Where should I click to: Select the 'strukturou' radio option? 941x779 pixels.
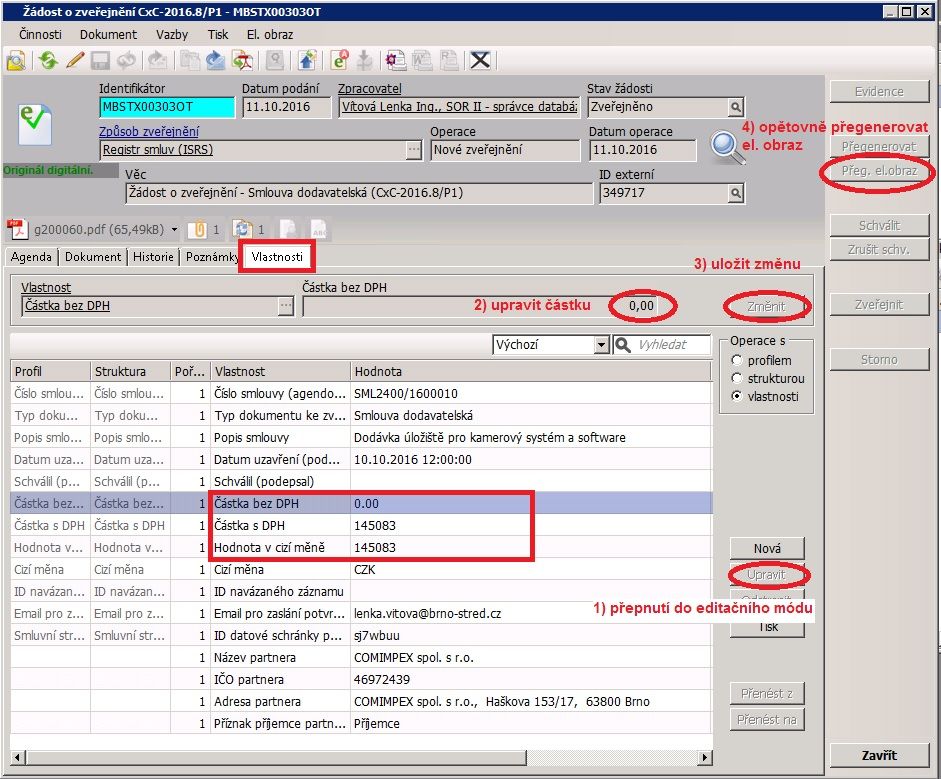(x=738, y=378)
